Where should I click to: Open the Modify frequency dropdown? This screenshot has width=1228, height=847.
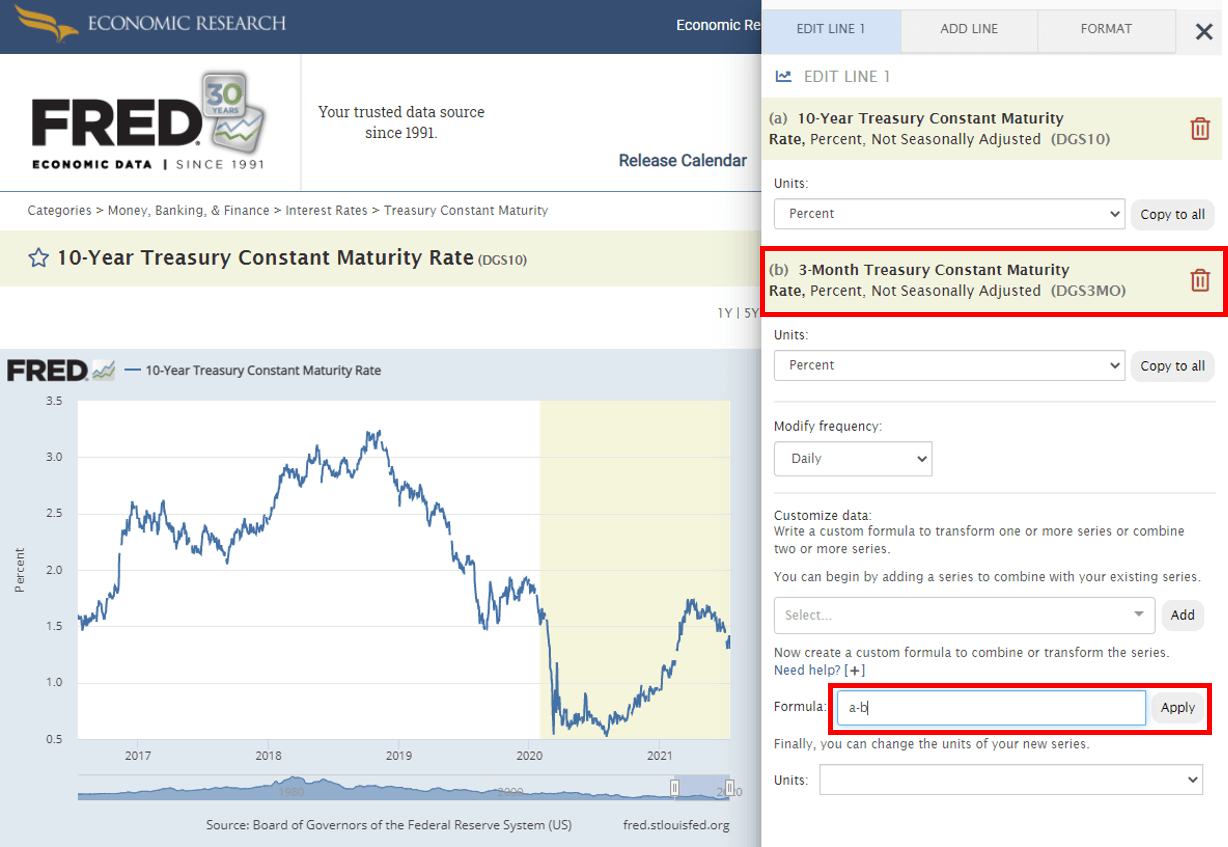click(853, 459)
